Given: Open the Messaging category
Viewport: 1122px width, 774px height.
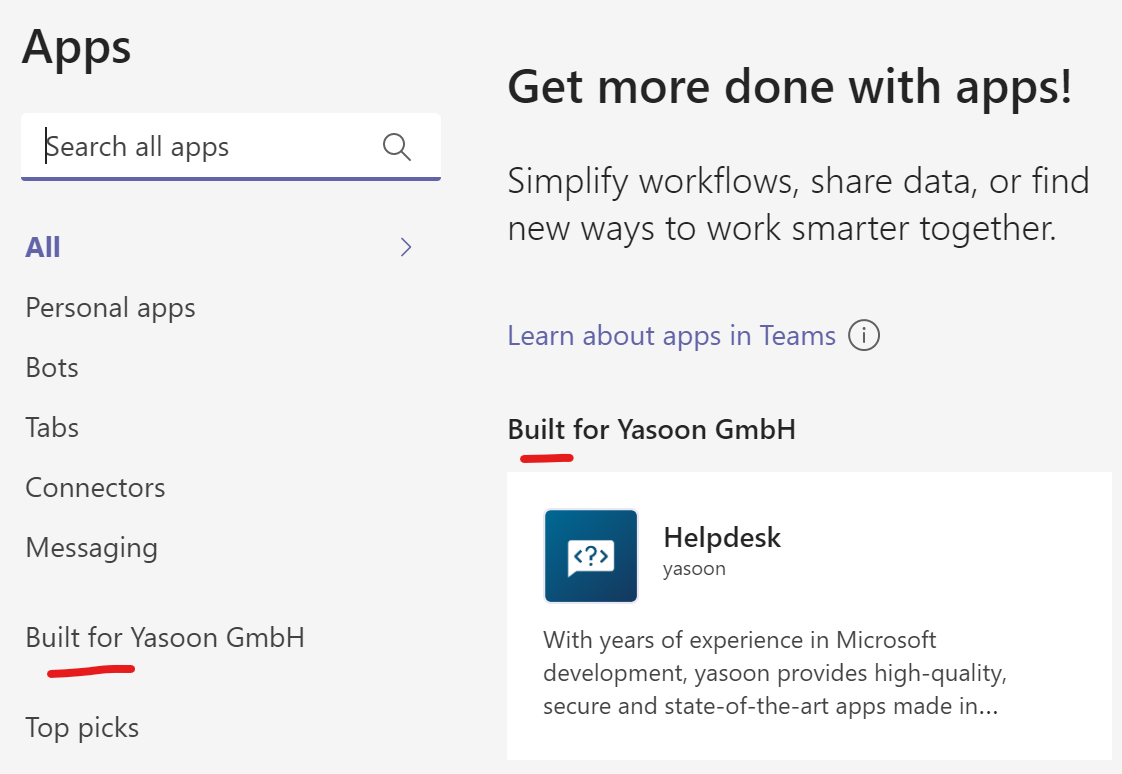Looking at the screenshot, I should point(91,548).
